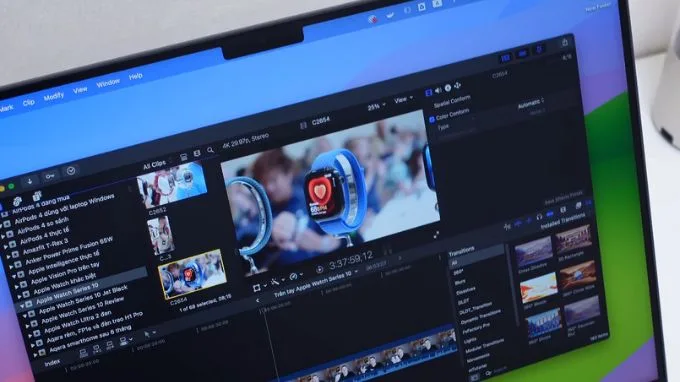Toggle audio skimming left of headphones
Screen dimensions: 680x382
coord(528,219)
